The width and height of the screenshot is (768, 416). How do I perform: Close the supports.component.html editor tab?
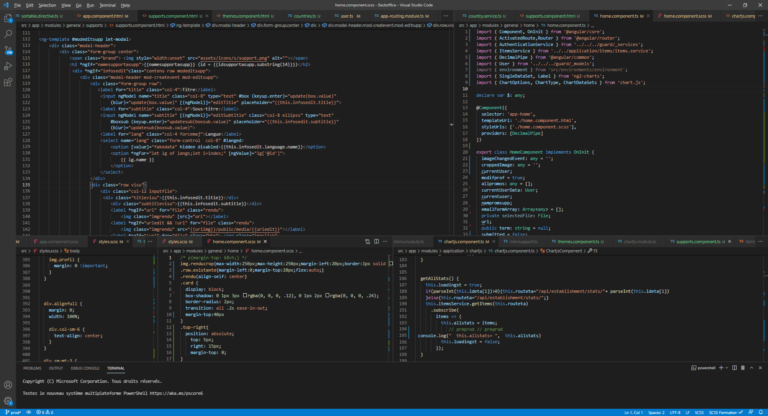[207, 16]
